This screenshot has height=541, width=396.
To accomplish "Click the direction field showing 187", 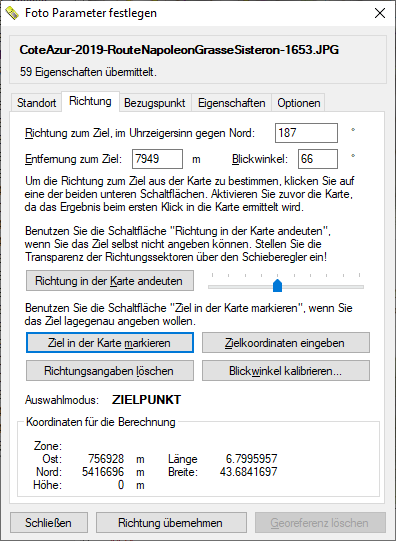I will pos(306,133).
